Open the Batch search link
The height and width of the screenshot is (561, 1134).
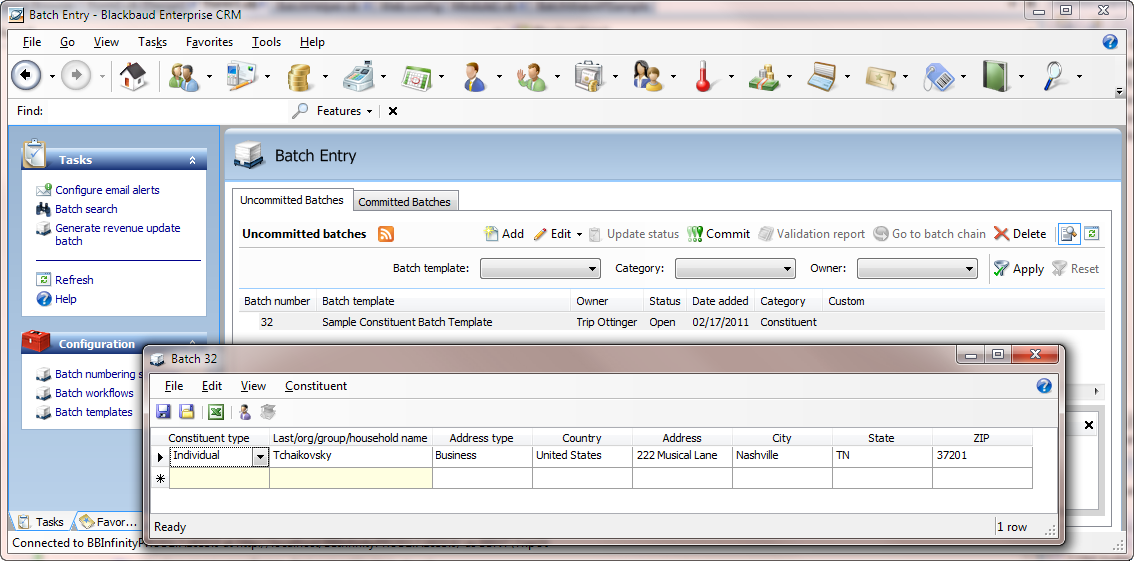86,209
